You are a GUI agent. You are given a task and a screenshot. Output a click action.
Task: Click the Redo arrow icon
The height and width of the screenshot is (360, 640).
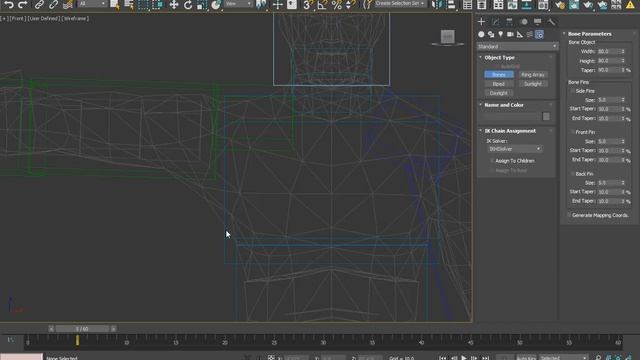coord(22,4)
